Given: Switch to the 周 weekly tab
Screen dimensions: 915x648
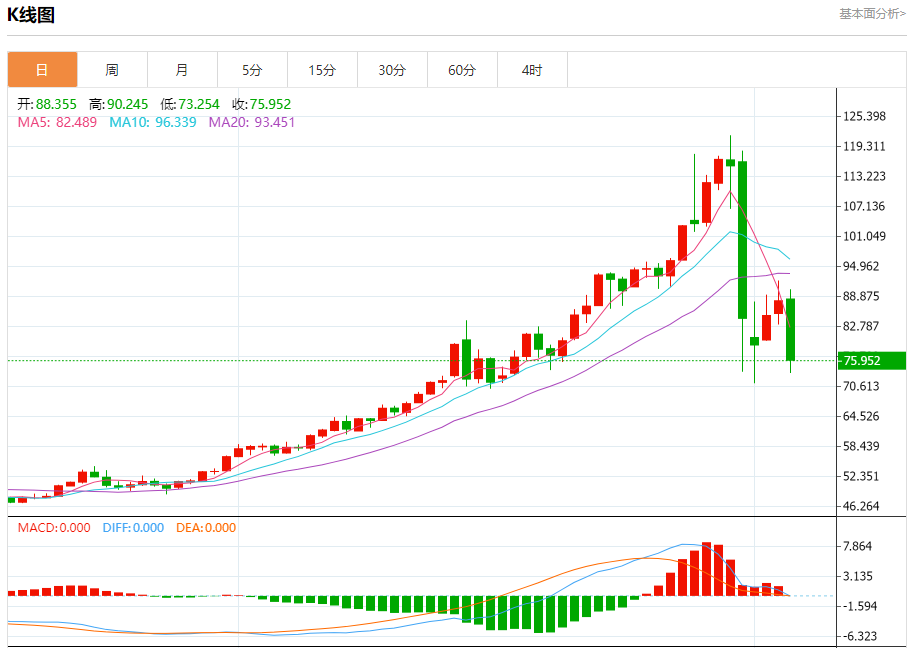Looking at the screenshot, I should [x=112, y=70].
